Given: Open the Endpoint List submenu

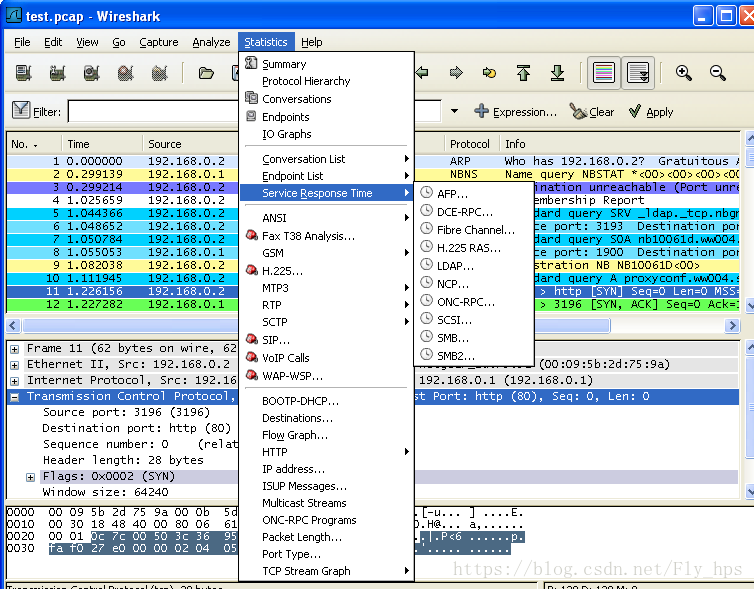Looking at the screenshot, I should (327, 176).
